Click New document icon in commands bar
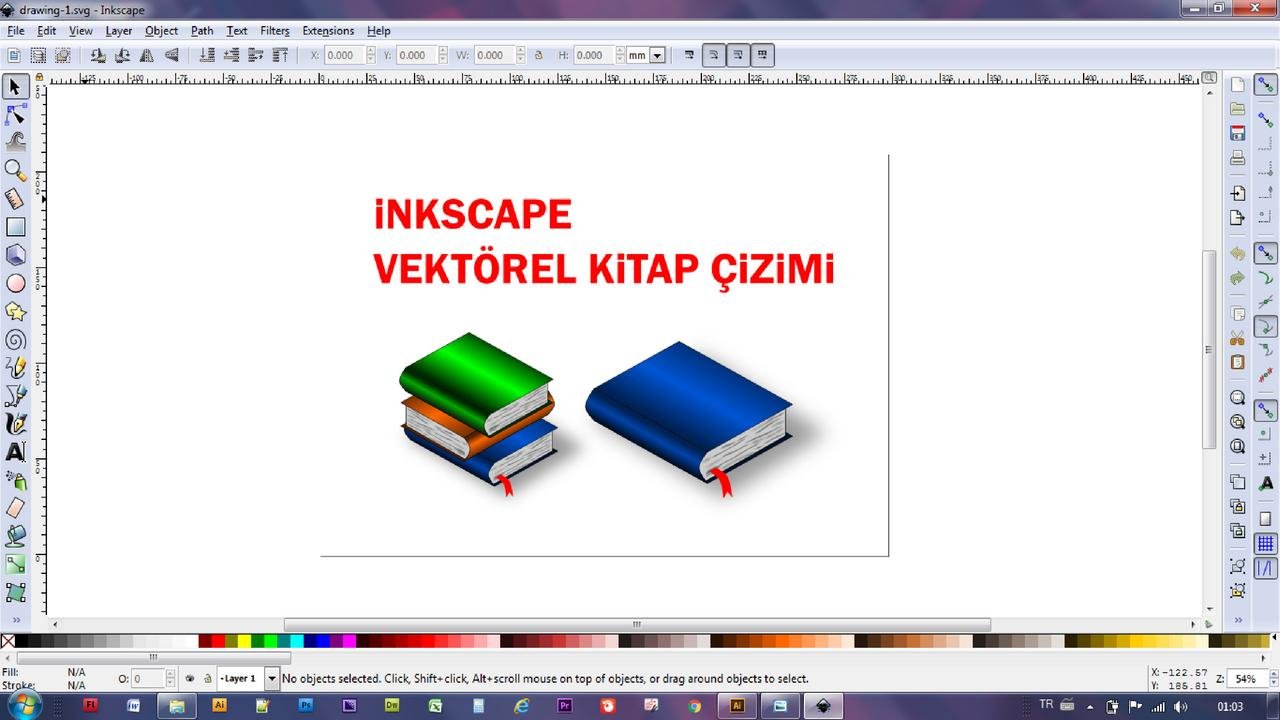This screenshot has height=720, width=1280. click(x=1238, y=85)
